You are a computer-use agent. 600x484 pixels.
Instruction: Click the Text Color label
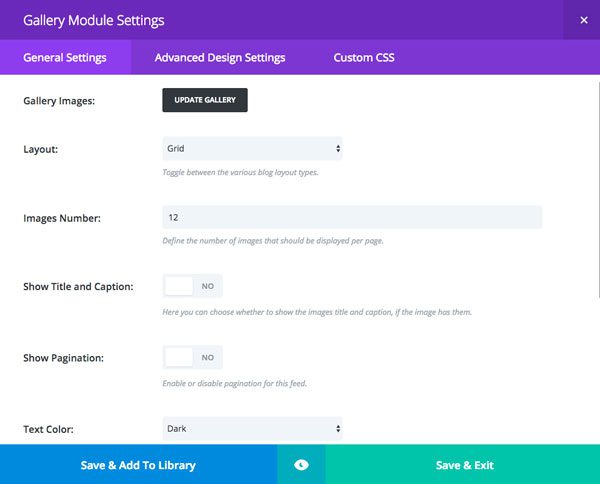[48, 429]
